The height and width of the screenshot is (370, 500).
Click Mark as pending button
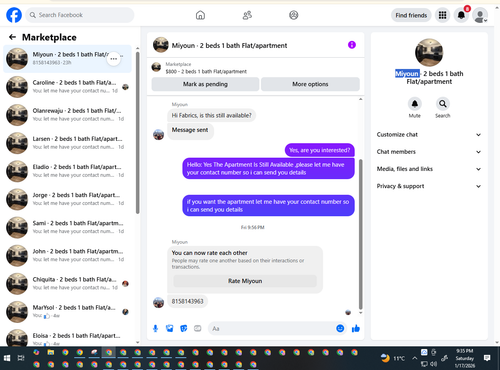pos(205,84)
